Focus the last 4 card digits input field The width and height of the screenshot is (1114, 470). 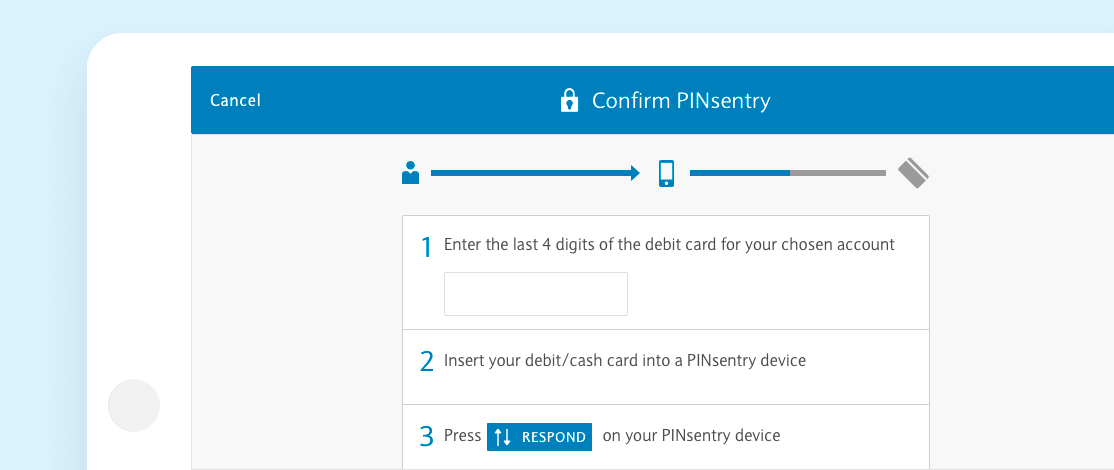point(536,294)
